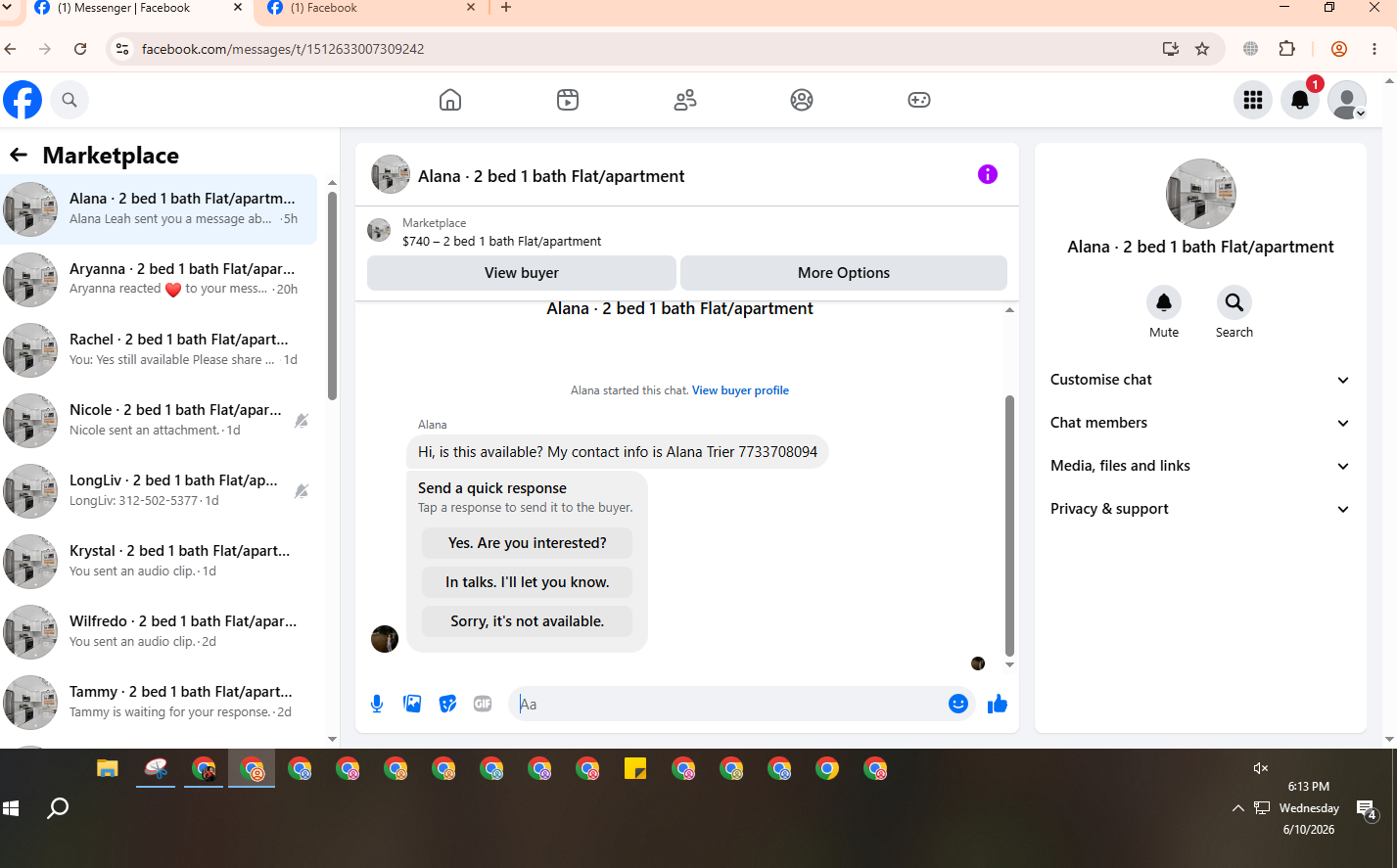Click the chat messages scrollbar

[1009, 525]
